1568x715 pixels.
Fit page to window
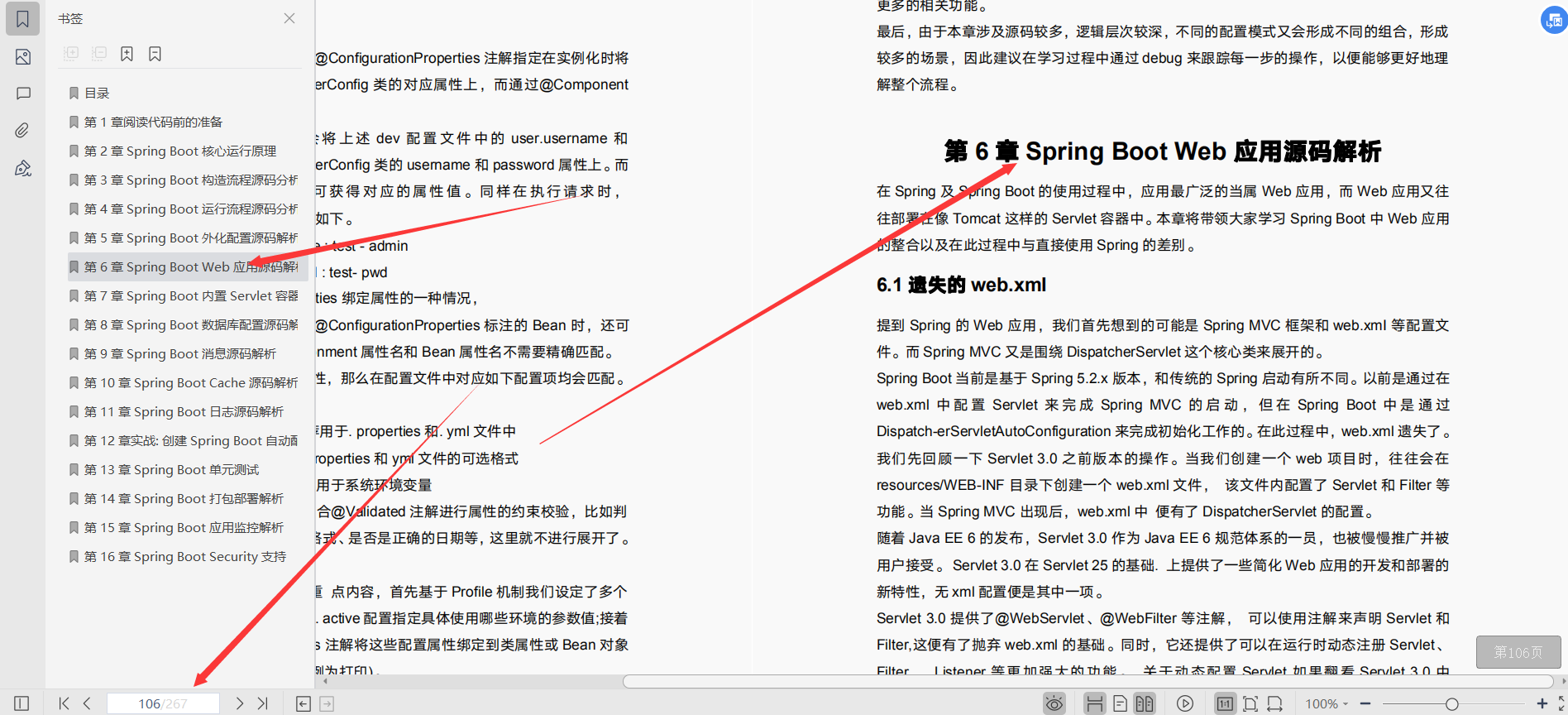(x=1250, y=703)
